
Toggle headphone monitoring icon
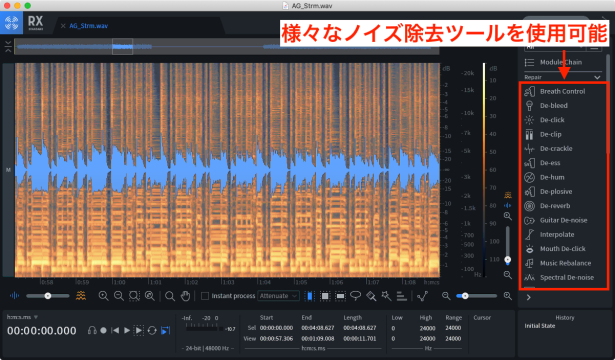click(x=92, y=331)
